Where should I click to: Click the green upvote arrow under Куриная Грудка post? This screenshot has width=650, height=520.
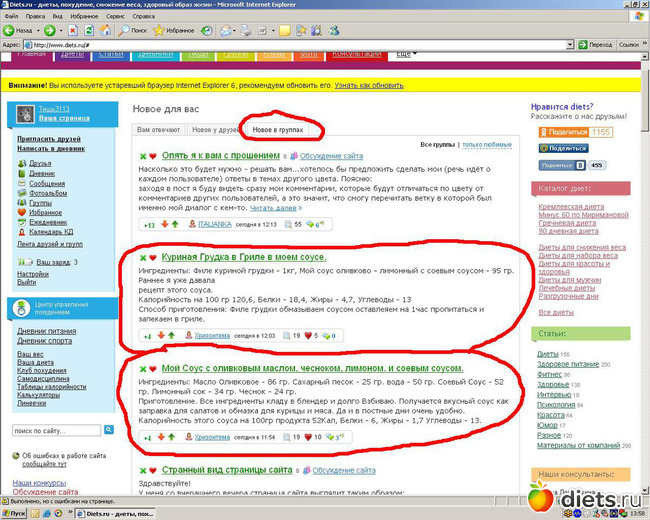173,336
